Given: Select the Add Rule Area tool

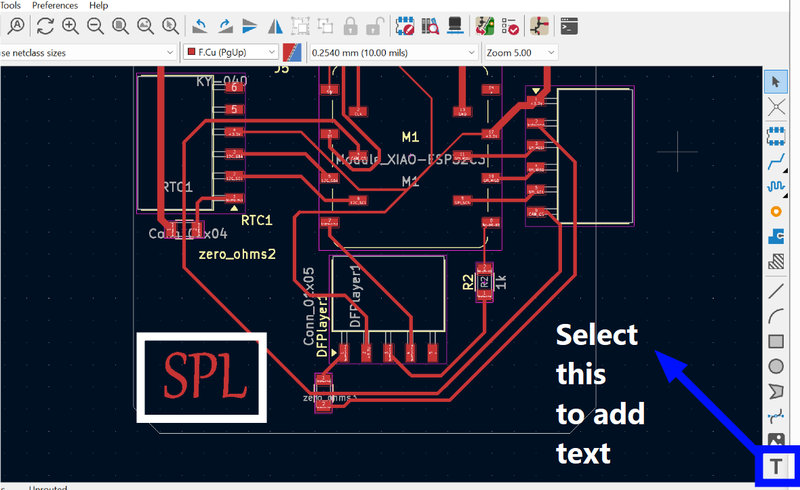Looking at the screenshot, I should 776,262.
